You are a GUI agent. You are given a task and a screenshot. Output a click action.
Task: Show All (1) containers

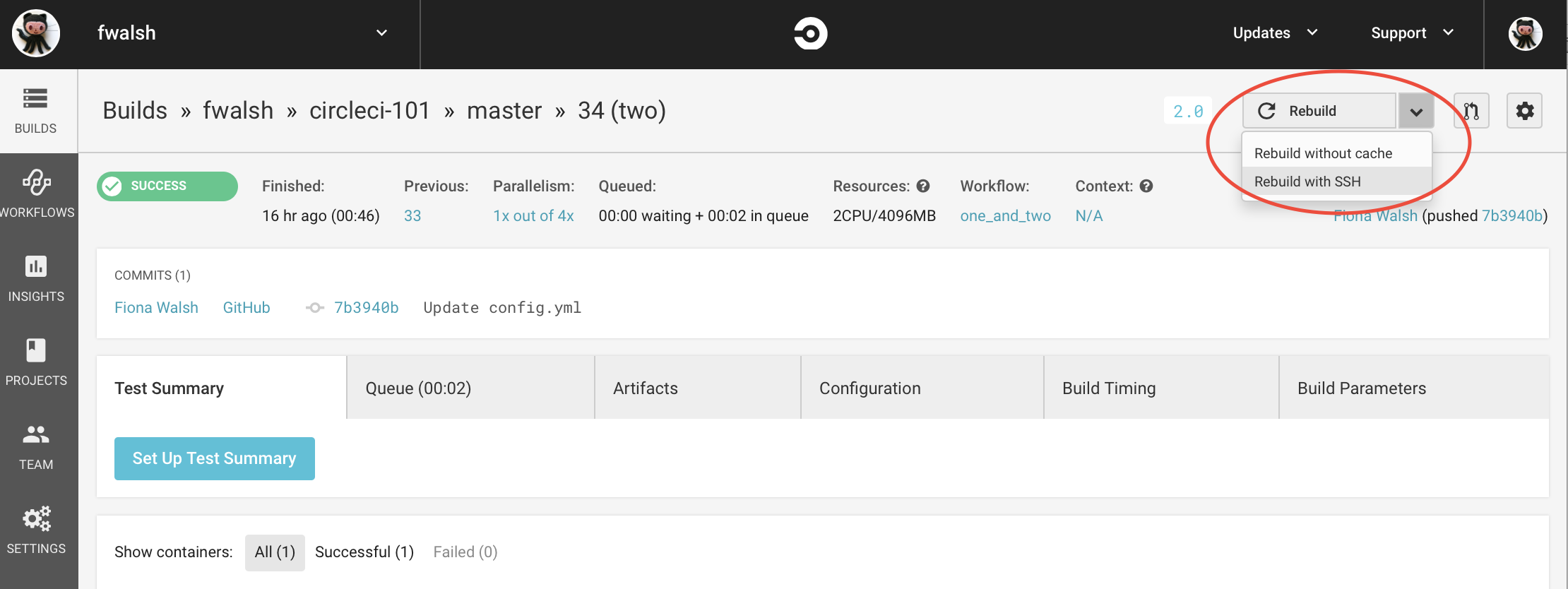275,552
